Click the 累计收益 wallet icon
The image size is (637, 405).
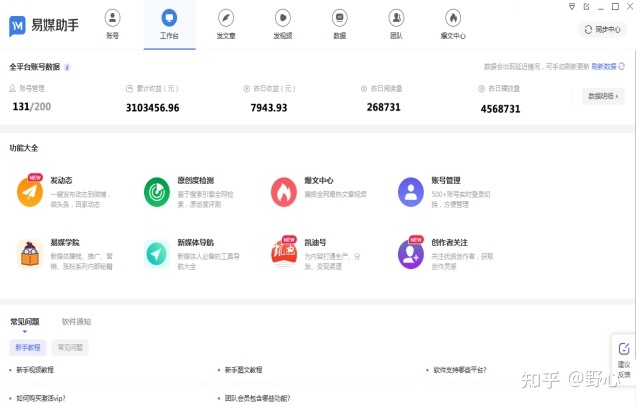point(130,89)
